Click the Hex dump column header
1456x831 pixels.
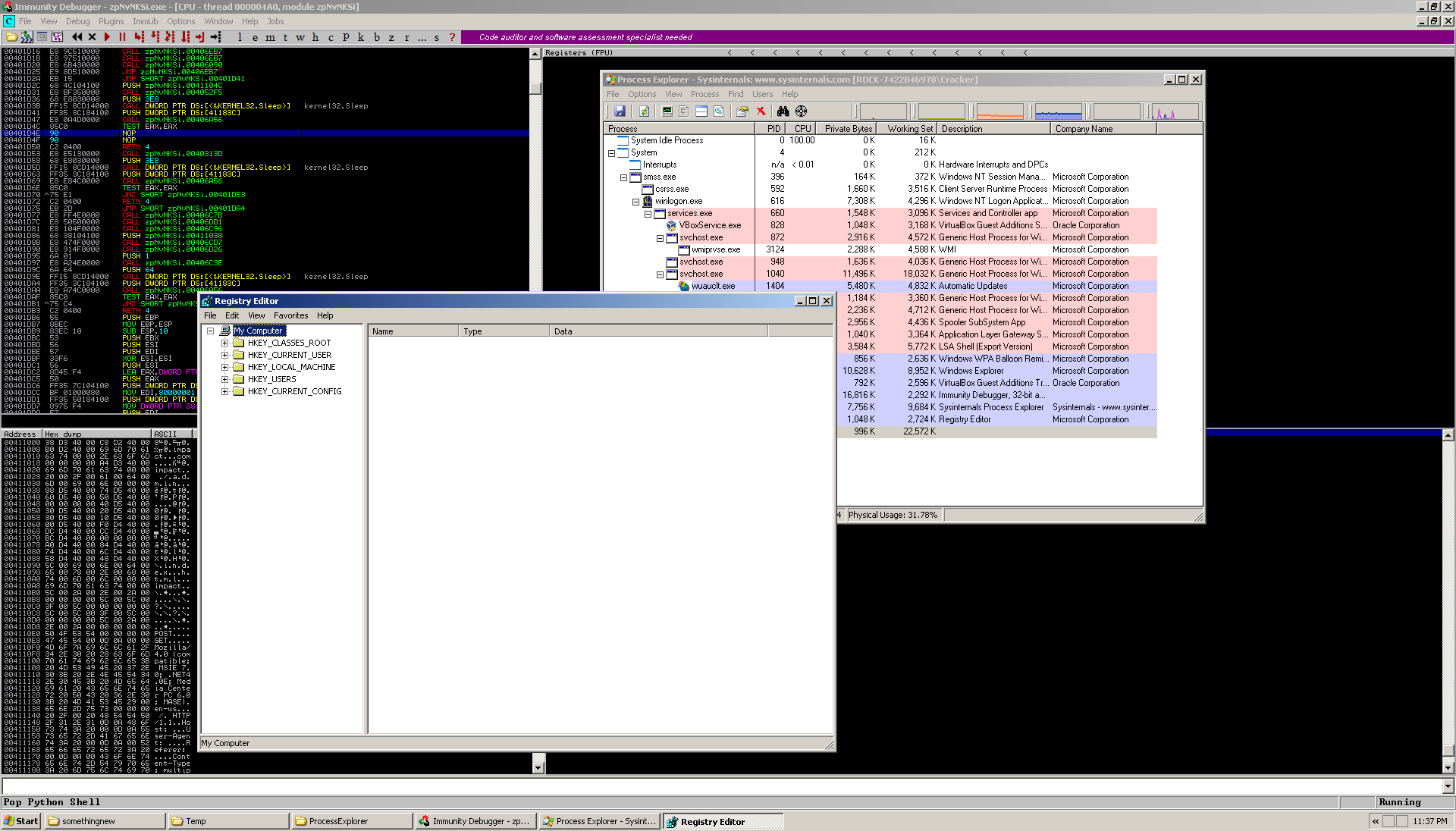tap(96, 434)
